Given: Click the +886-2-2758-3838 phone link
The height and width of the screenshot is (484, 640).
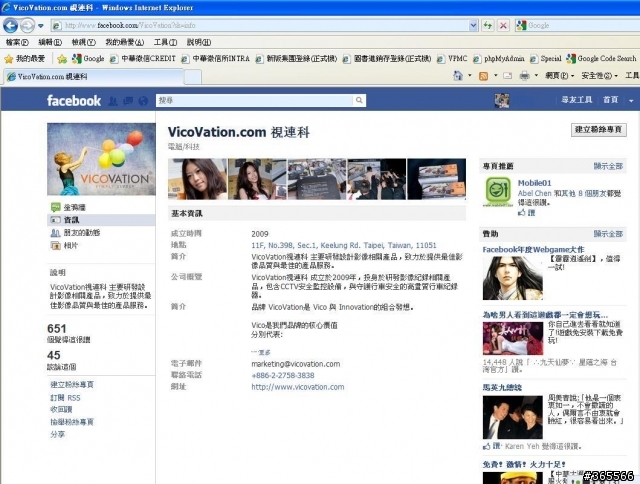Looking at the screenshot, I should 283,375.
